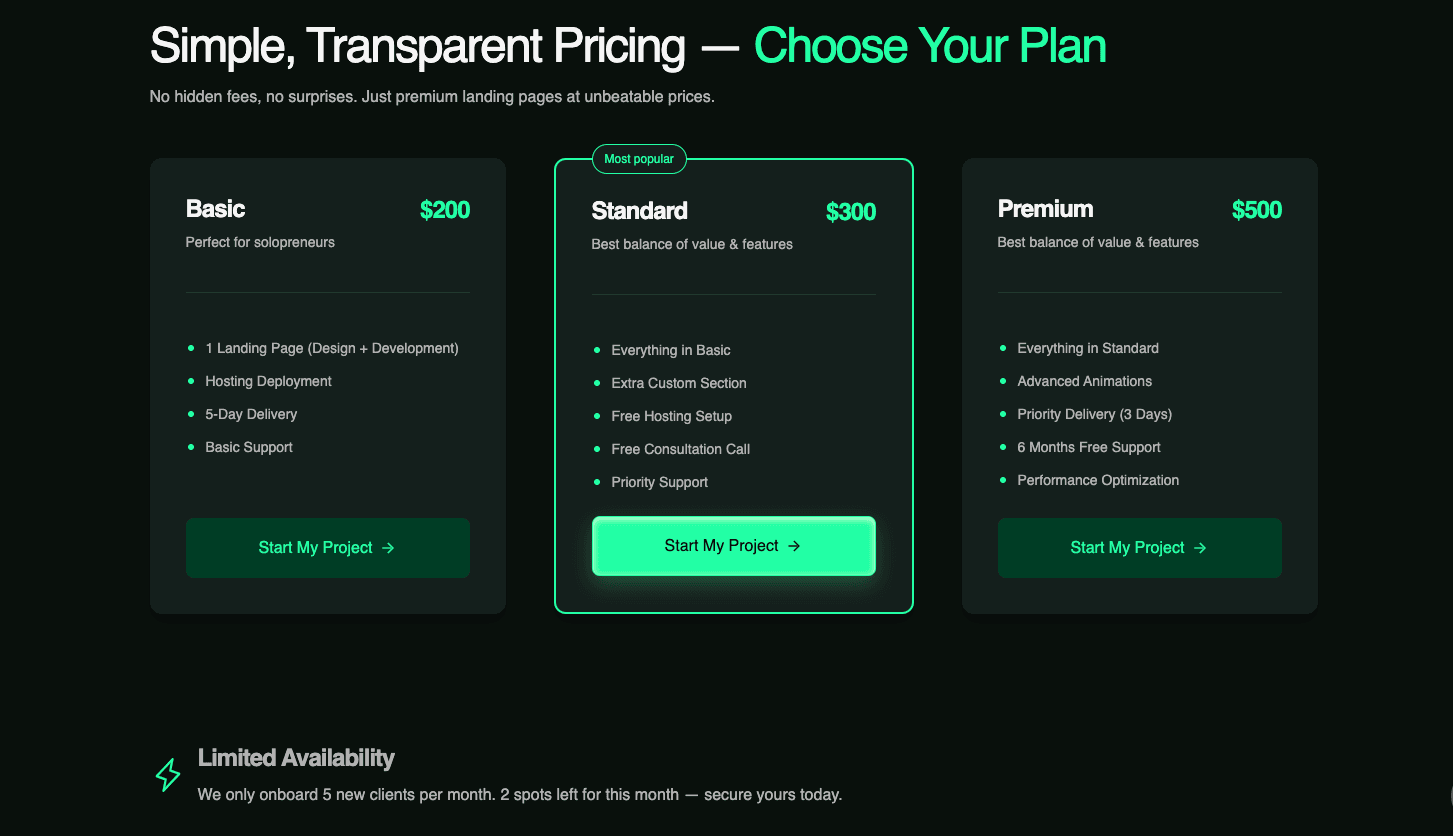Click the Most popular badge

[639, 159]
